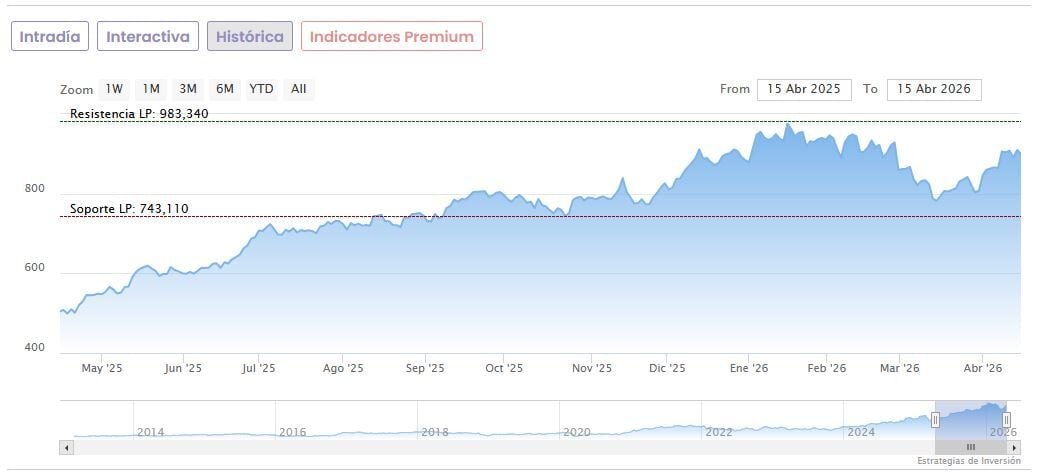Click the To date field
The height and width of the screenshot is (476, 1039).
[934, 89]
